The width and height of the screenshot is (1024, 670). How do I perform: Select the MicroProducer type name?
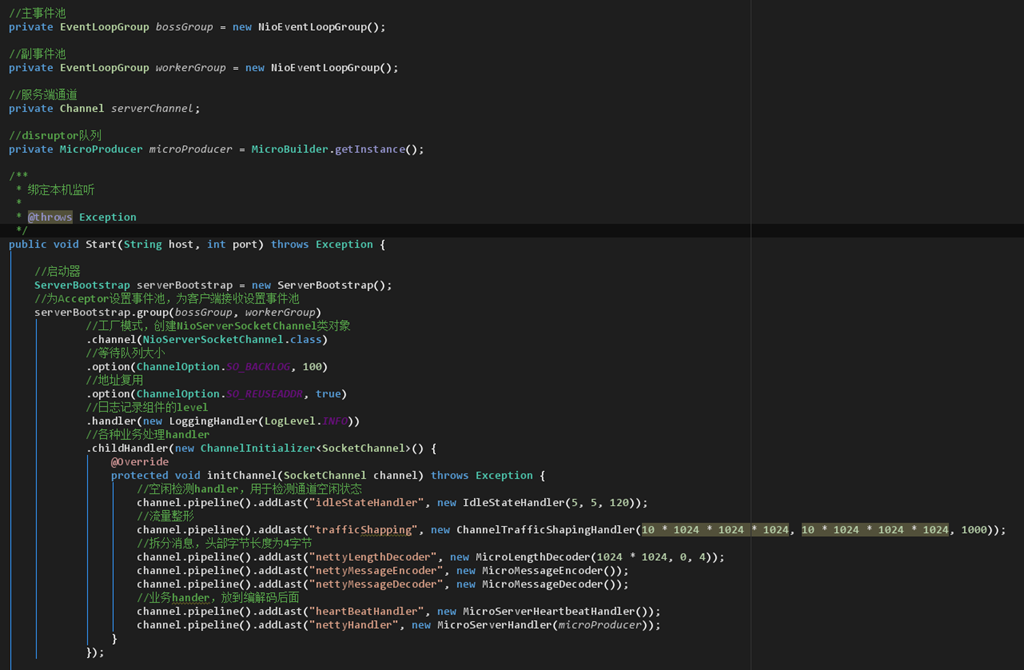[101, 150]
